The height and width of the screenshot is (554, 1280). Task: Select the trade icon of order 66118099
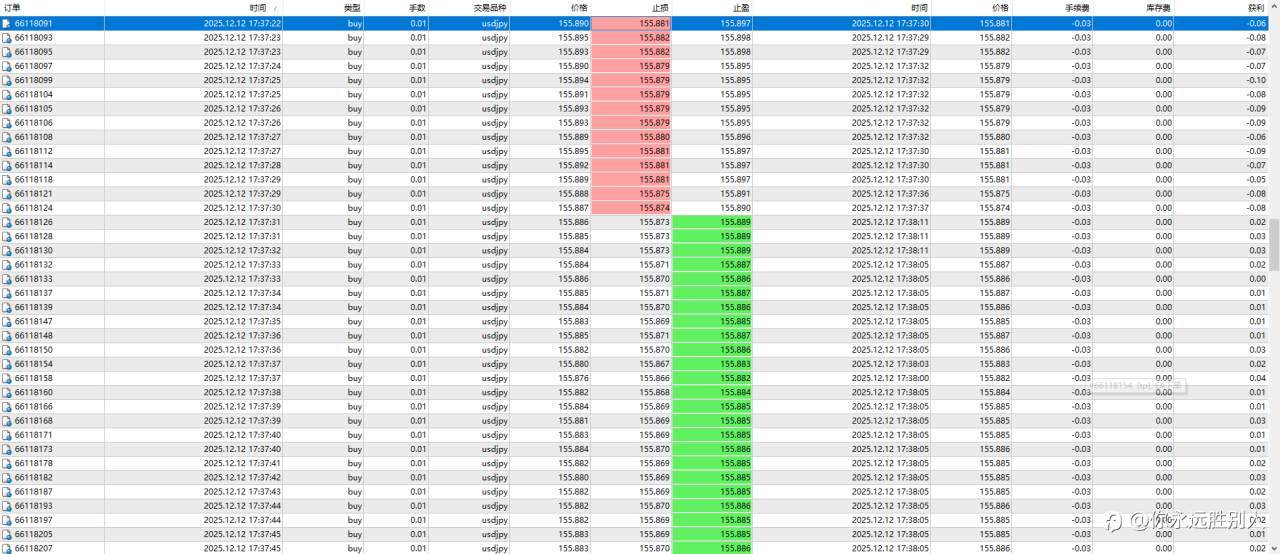6,80
